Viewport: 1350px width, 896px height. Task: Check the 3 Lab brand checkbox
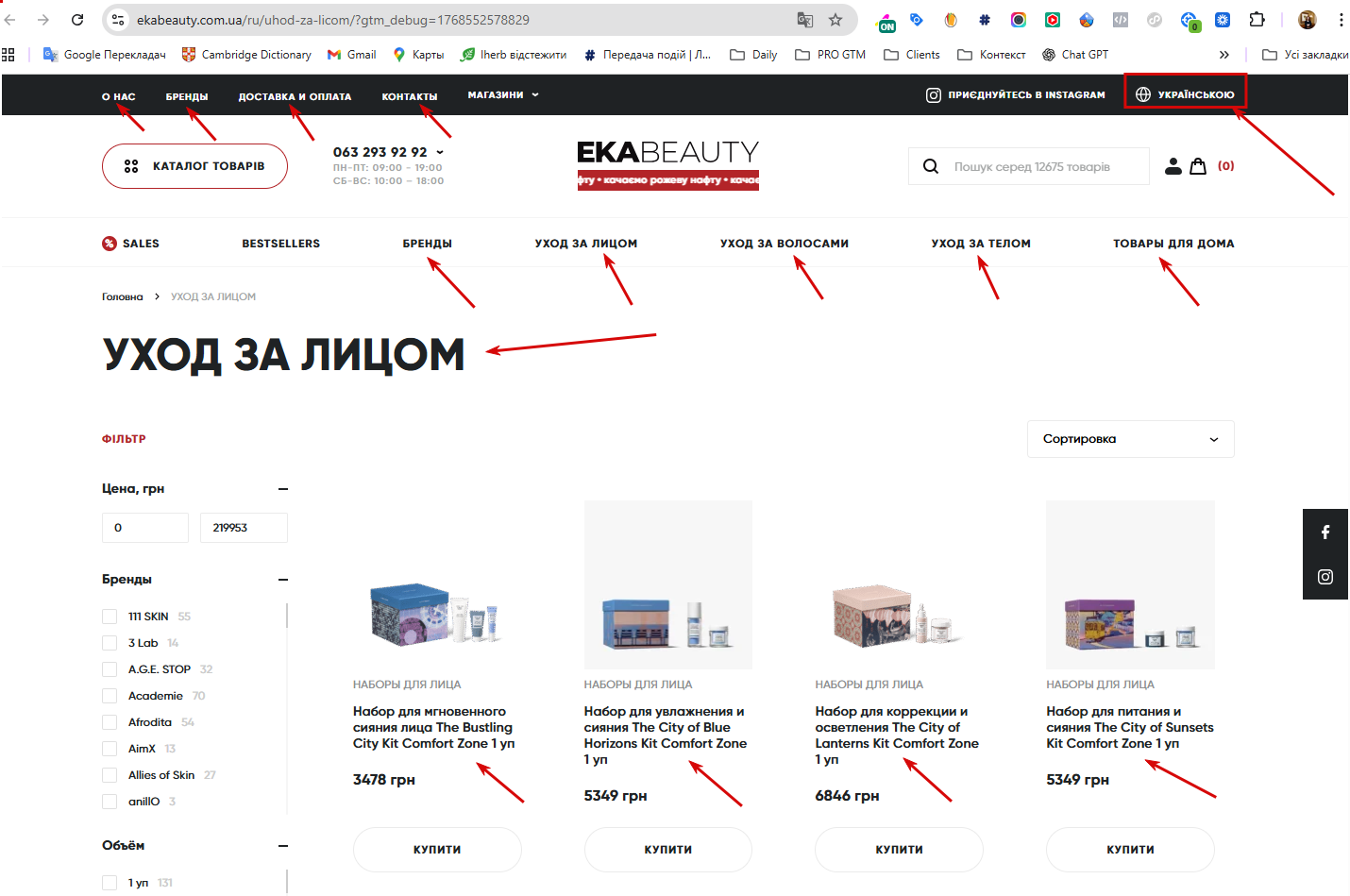(x=109, y=643)
